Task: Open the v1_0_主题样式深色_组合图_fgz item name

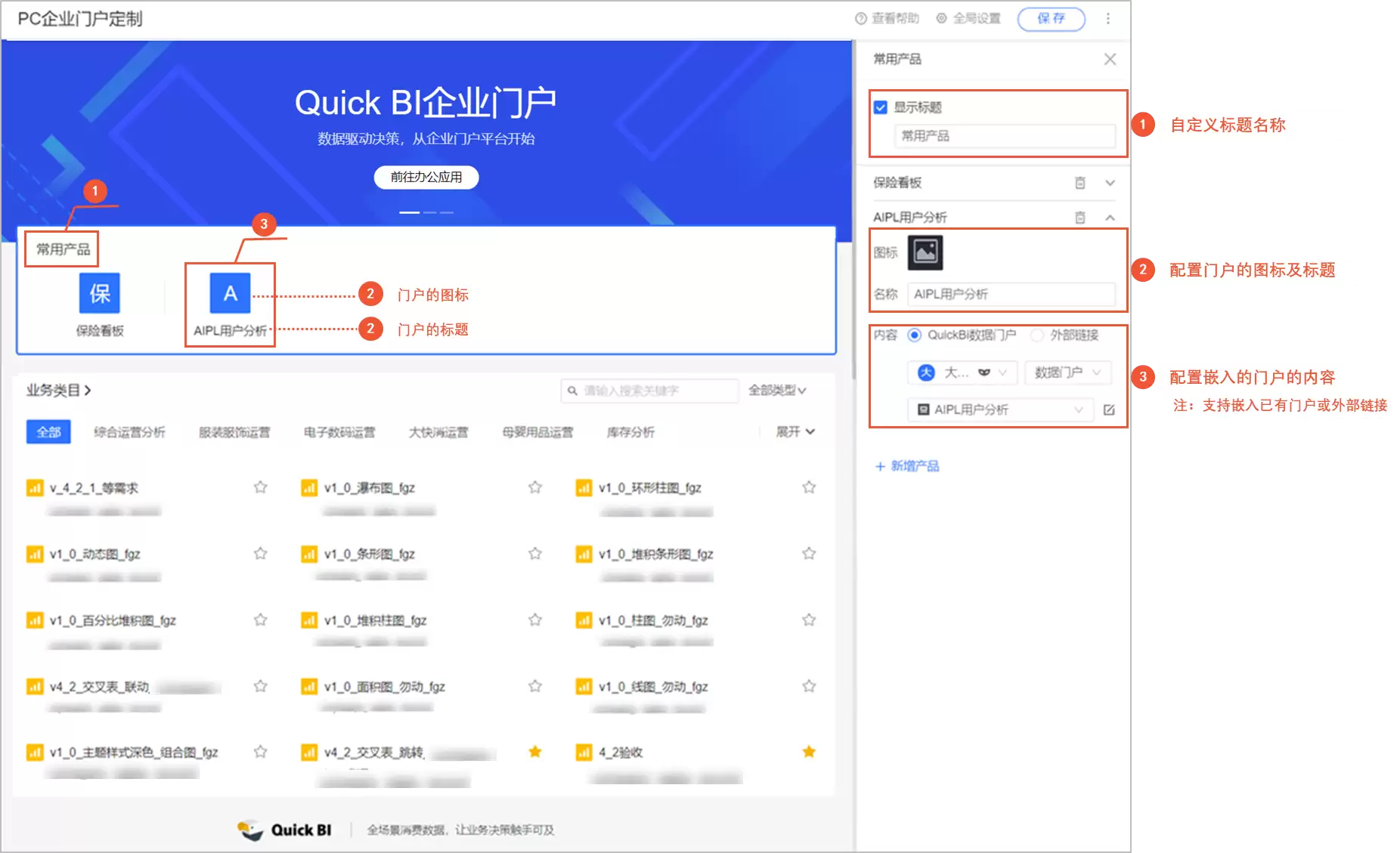Action: [134, 753]
